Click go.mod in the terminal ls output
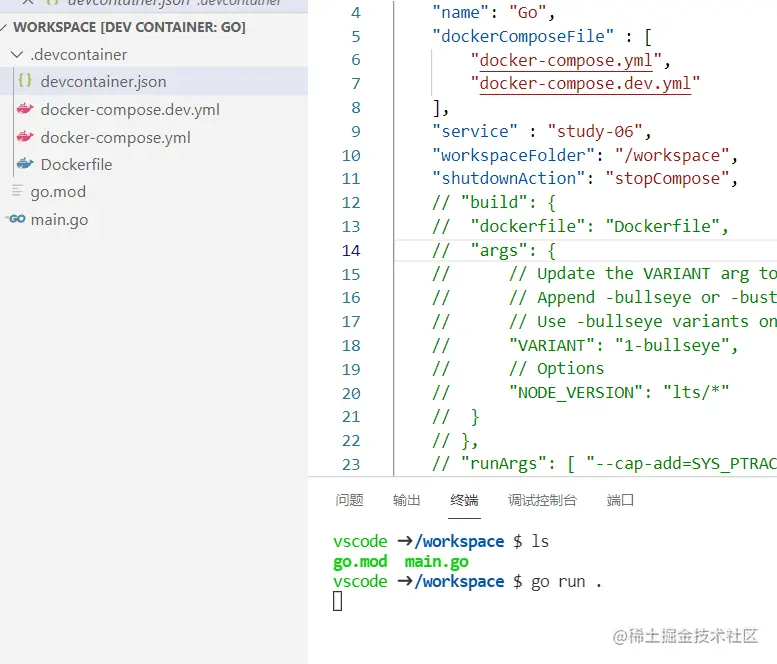Viewport: 777px width, 664px height. tap(360, 561)
